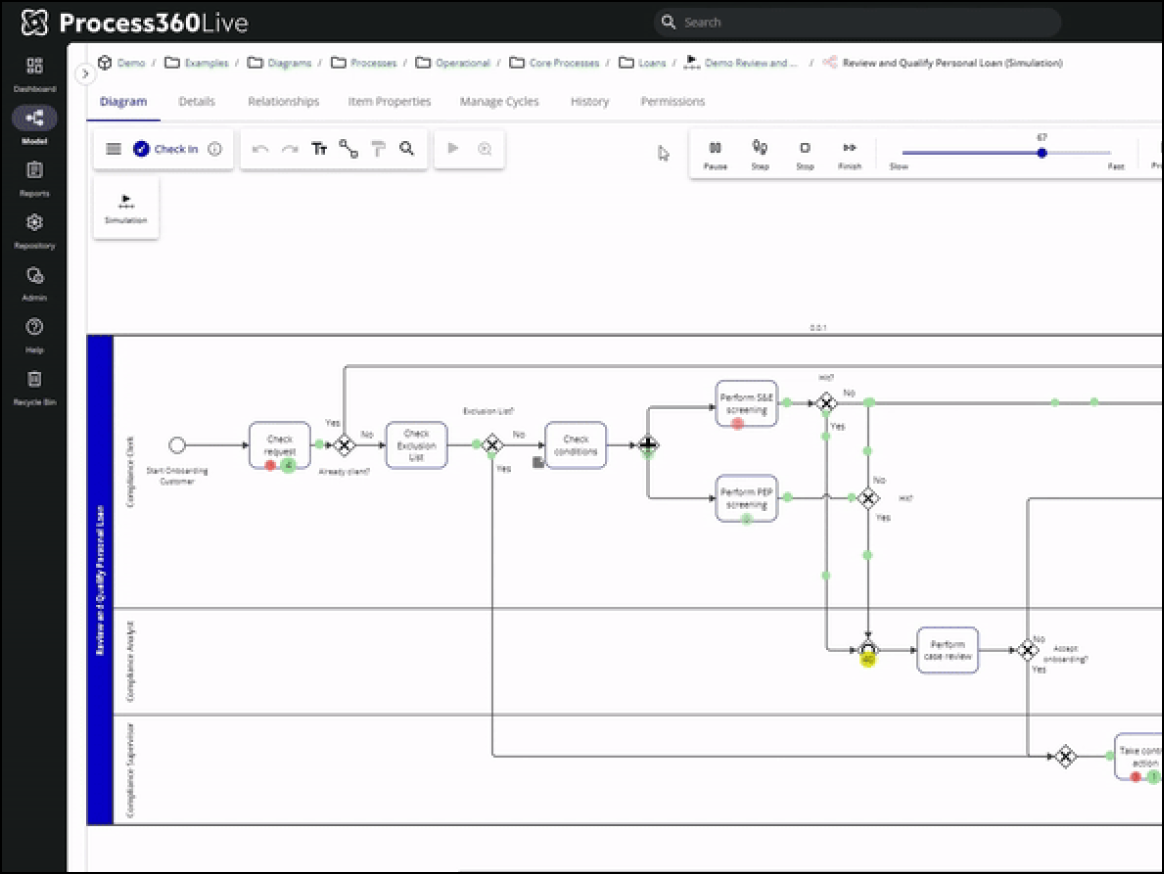Click the format painter icon
1164x874 pixels.
click(x=378, y=149)
